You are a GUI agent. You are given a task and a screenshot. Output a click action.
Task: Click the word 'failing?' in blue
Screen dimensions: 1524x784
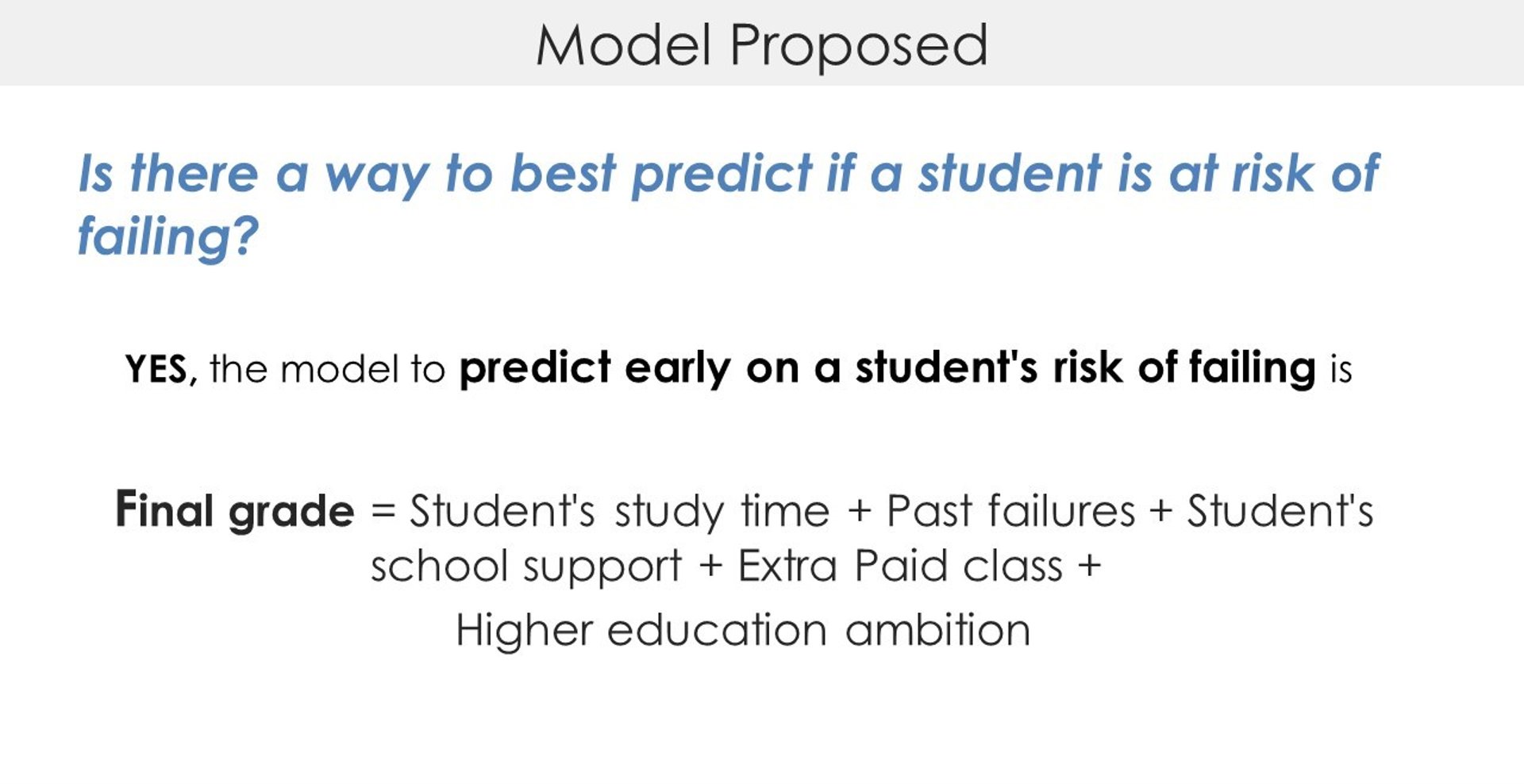(167, 236)
